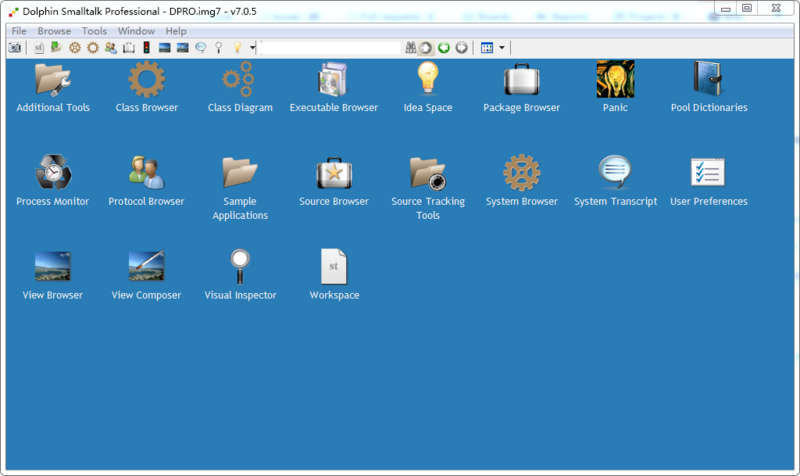
Task: Open the Tools menu
Action: [x=94, y=31]
